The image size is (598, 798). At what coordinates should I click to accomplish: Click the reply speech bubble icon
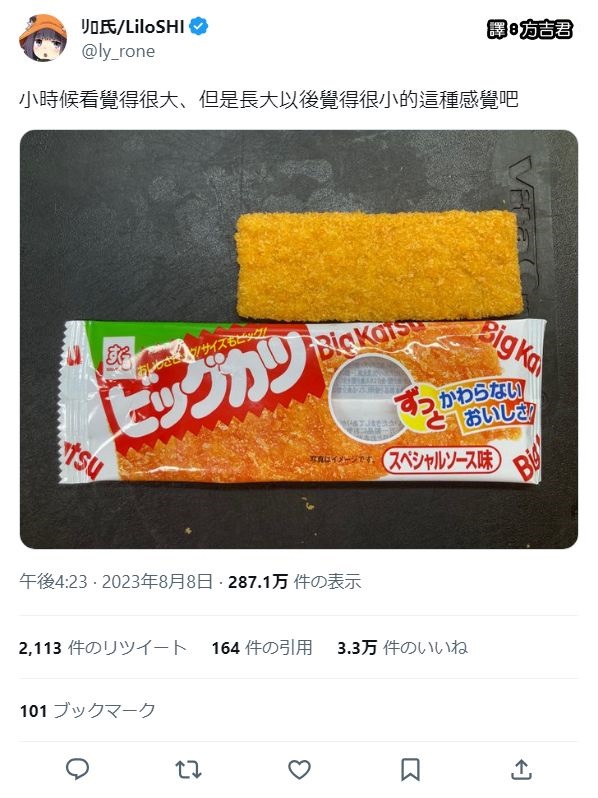tap(77, 769)
